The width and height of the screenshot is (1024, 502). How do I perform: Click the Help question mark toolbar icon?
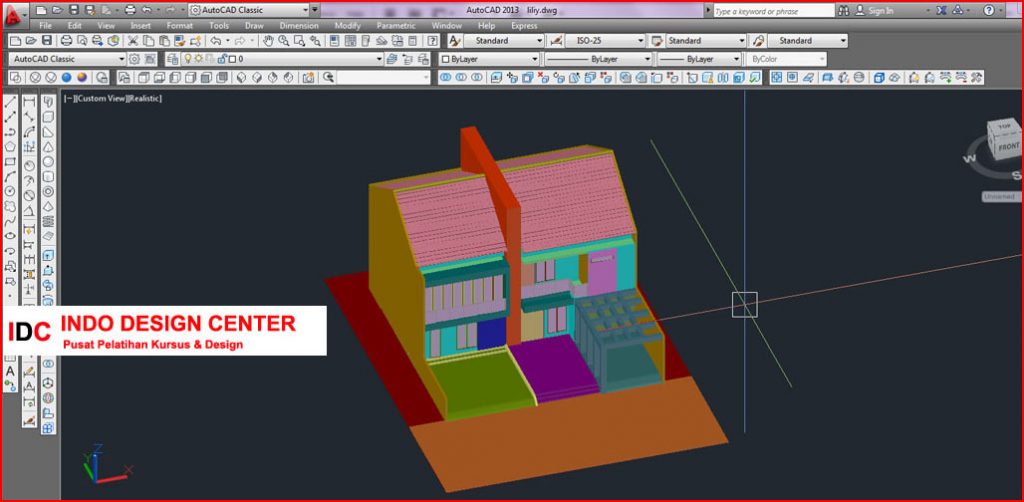432,41
